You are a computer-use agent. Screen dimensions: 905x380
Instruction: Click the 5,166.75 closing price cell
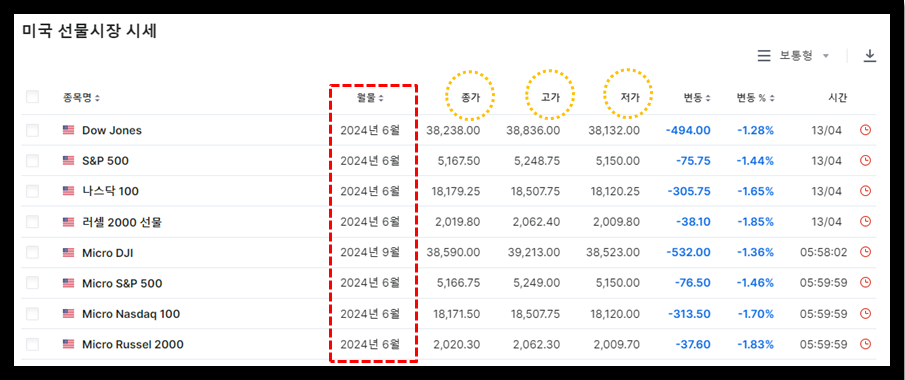click(x=459, y=283)
